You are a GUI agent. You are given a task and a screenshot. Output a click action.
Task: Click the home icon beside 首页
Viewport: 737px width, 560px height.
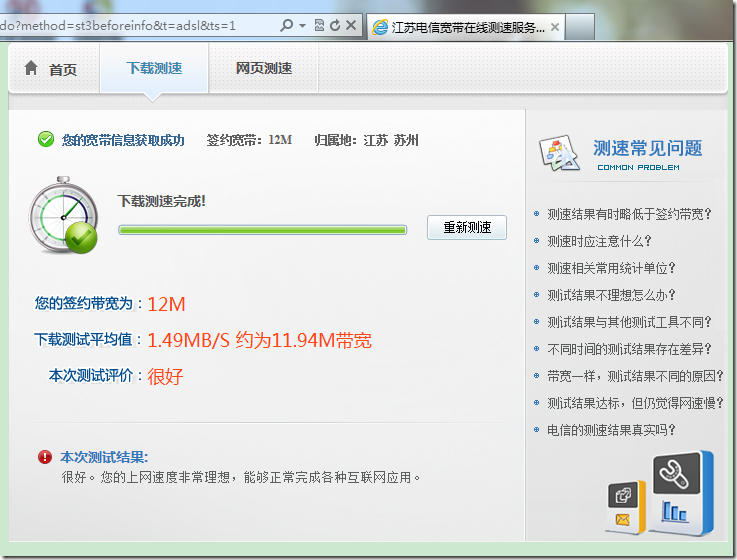[31, 68]
